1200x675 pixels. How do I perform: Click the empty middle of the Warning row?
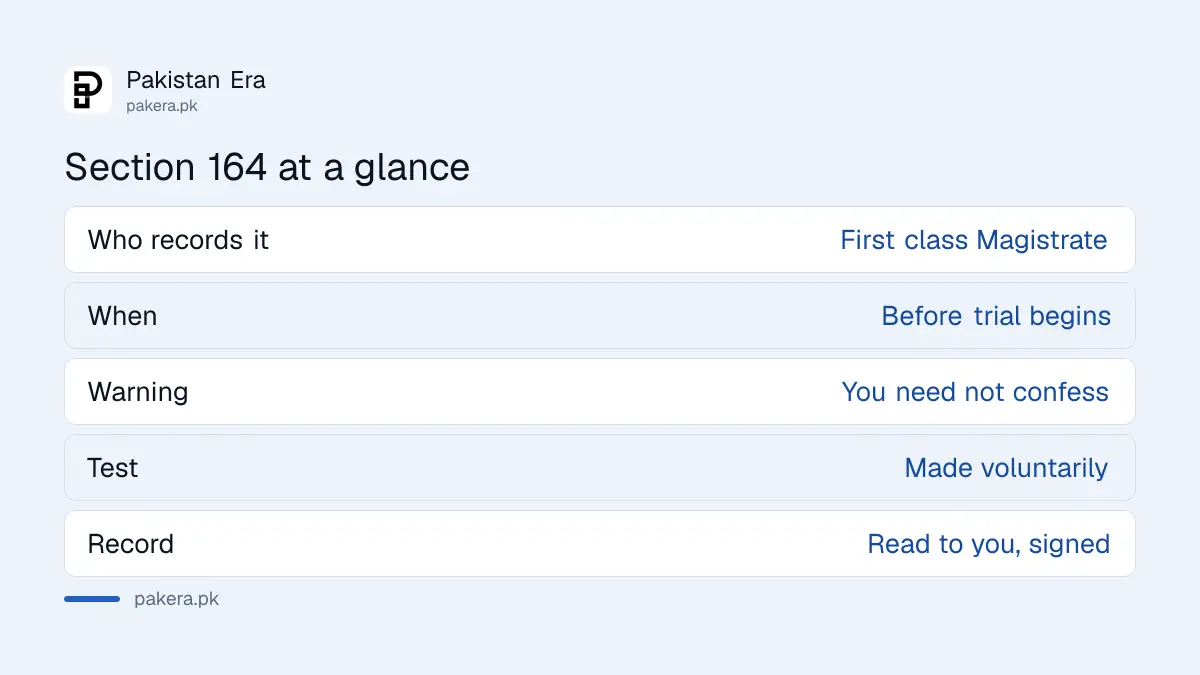515,392
